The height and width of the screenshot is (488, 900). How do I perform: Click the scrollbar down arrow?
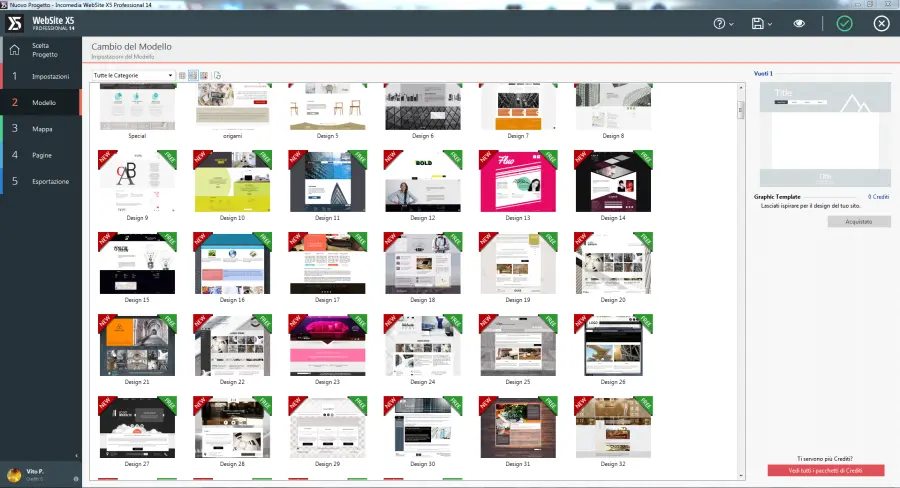740,476
